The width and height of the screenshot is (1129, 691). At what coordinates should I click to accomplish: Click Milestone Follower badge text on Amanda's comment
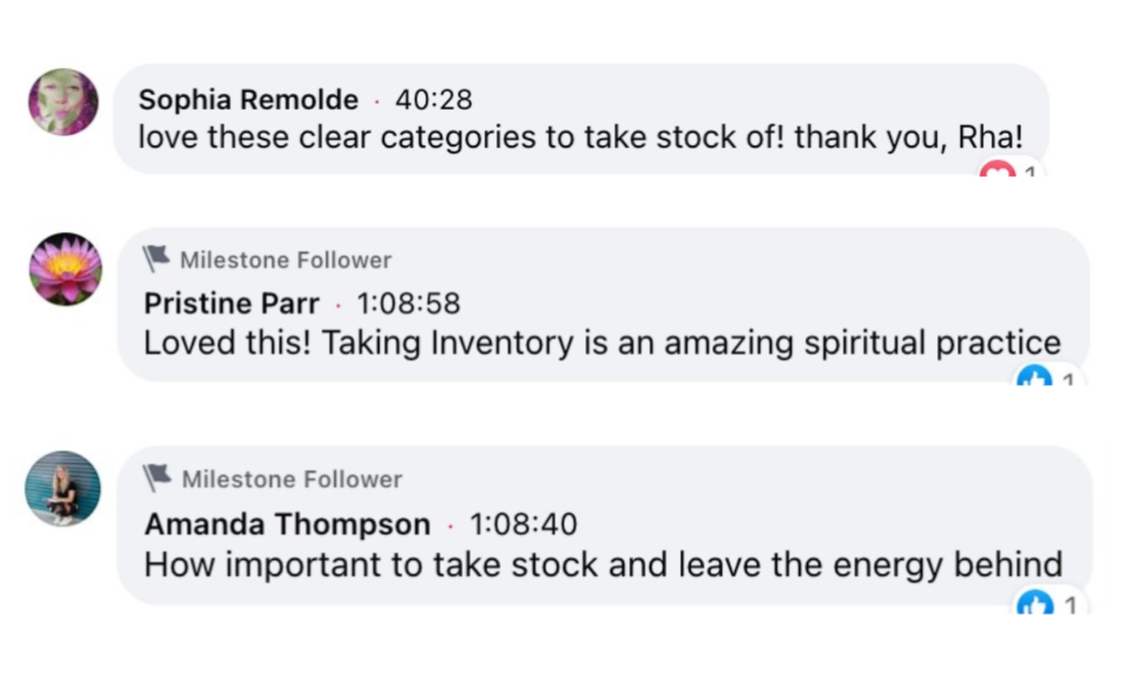point(291,479)
